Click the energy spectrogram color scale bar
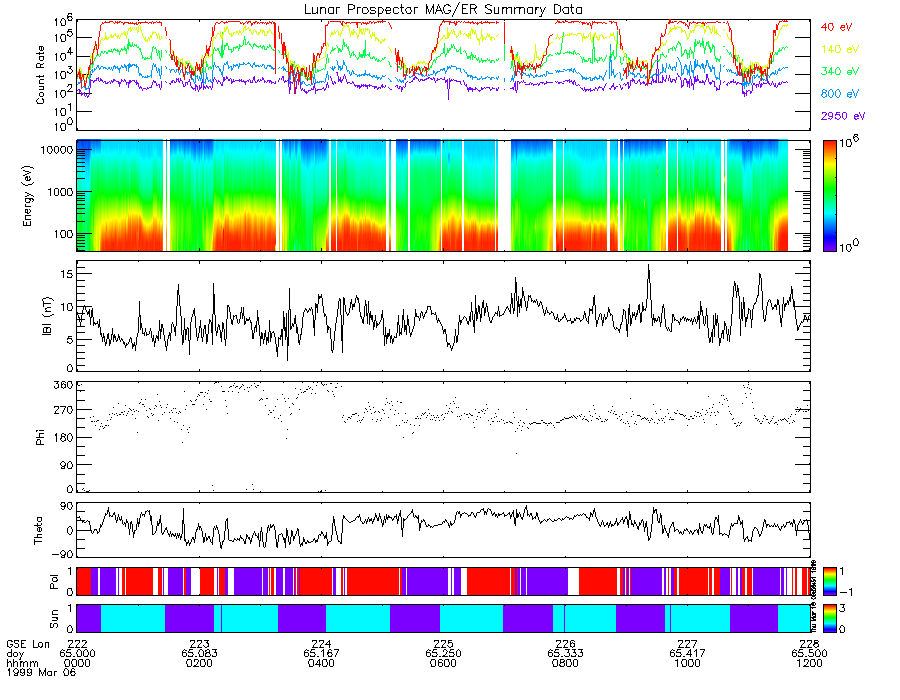900x700 pixels. pyautogui.click(x=829, y=196)
